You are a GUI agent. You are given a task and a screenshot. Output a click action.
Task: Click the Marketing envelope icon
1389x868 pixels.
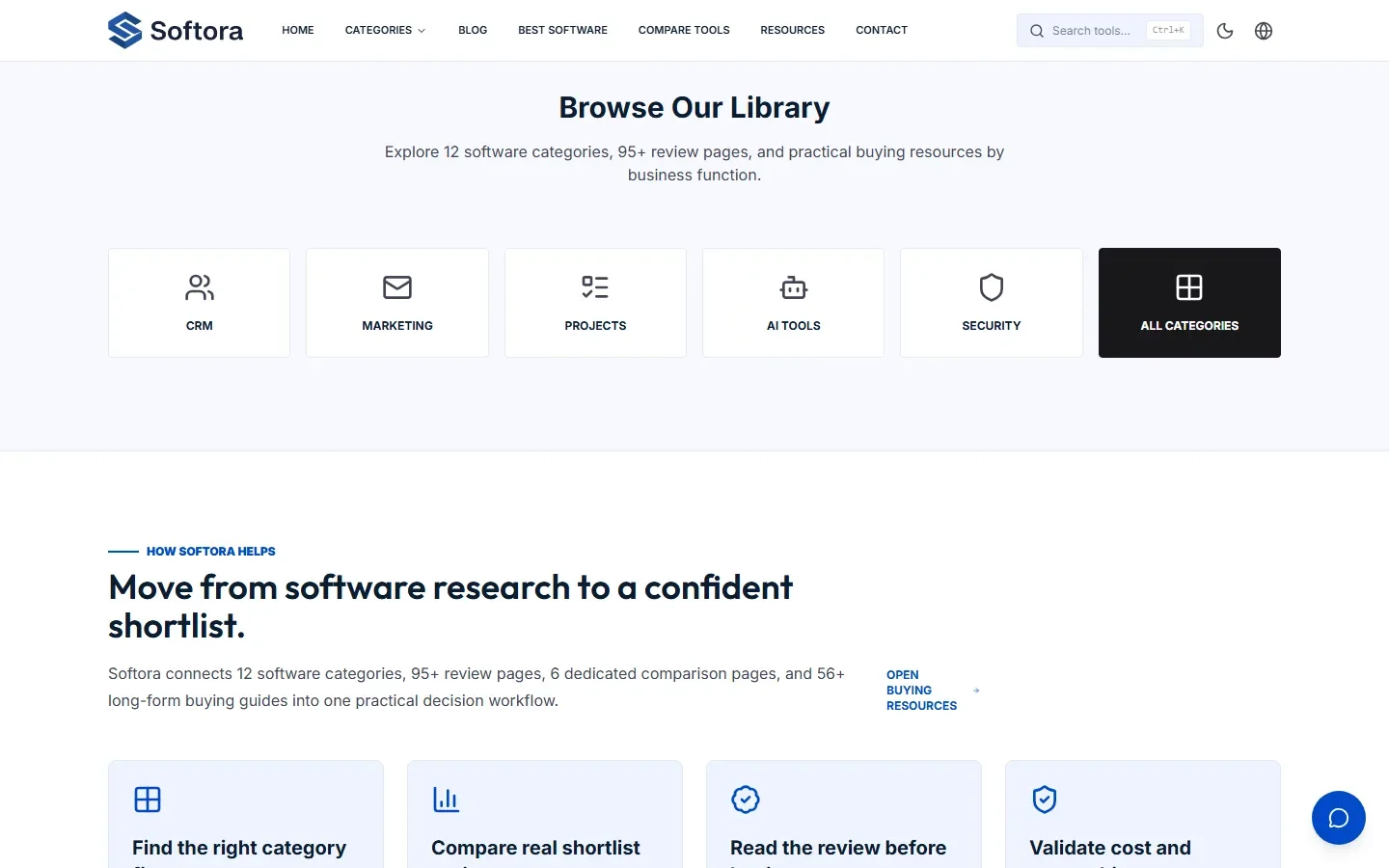click(397, 287)
